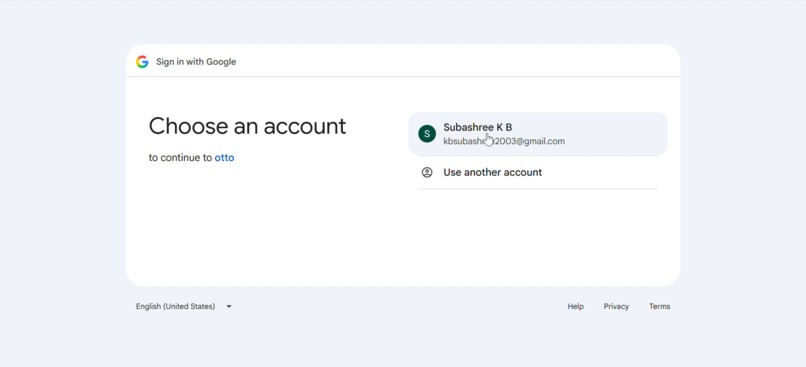Click the Google logo in header
The width and height of the screenshot is (806, 367).
pyautogui.click(x=142, y=62)
